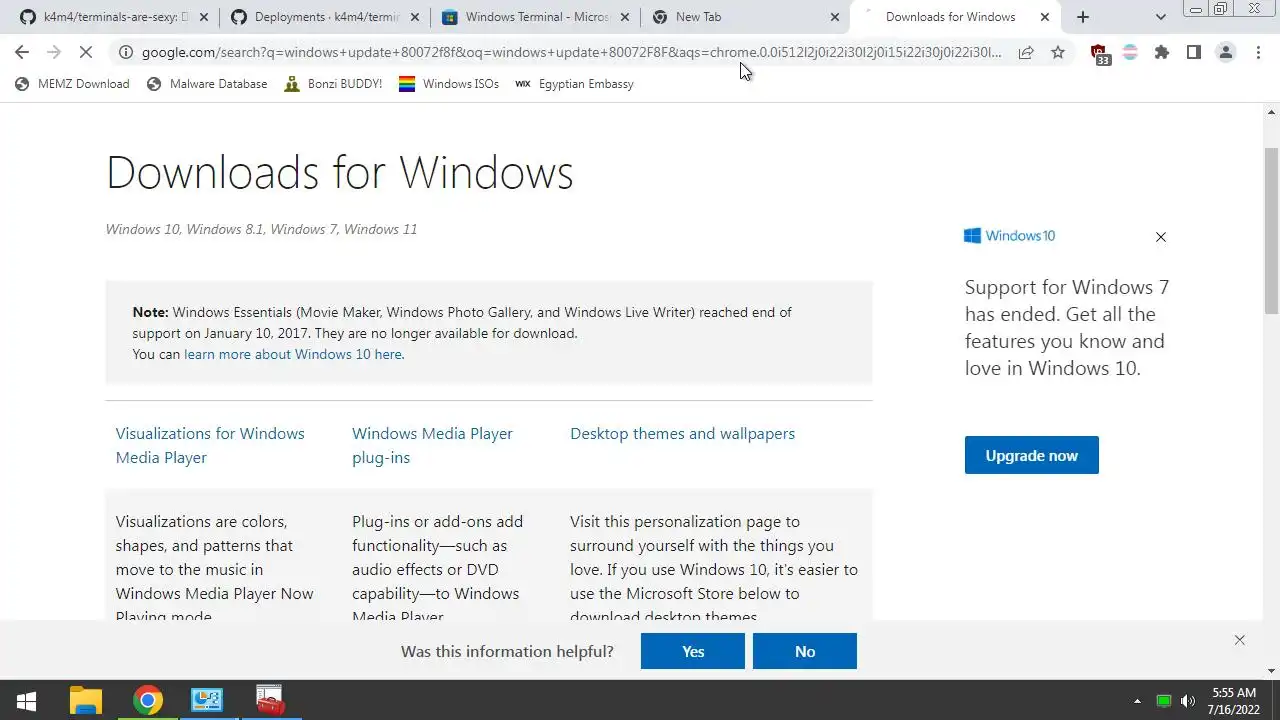Open the clock showing 5:55 AM
The height and width of the screenshot is (720, 1280).
coord(1234,700)
